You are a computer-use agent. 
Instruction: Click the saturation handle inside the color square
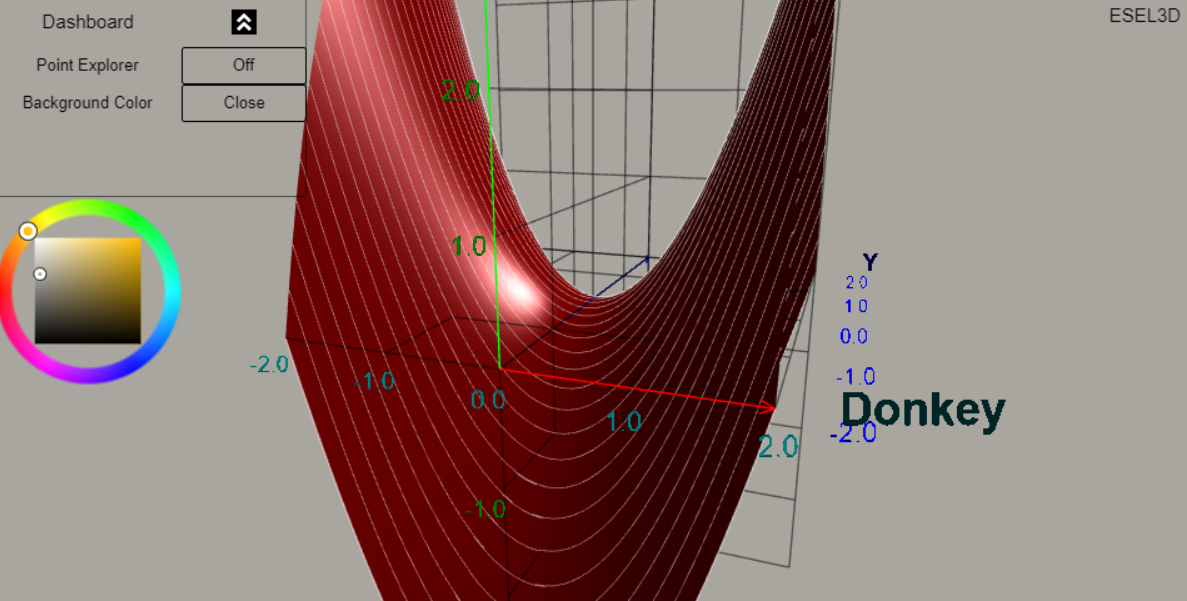pos(40,274)
